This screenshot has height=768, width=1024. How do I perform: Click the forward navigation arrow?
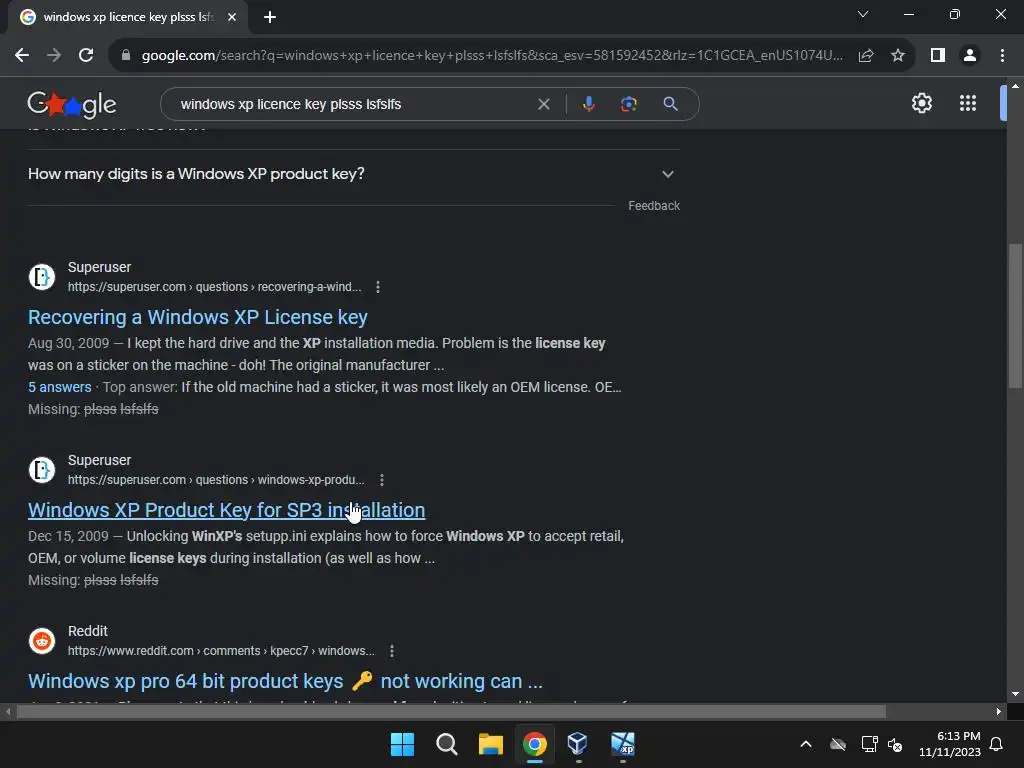(54, 56)
